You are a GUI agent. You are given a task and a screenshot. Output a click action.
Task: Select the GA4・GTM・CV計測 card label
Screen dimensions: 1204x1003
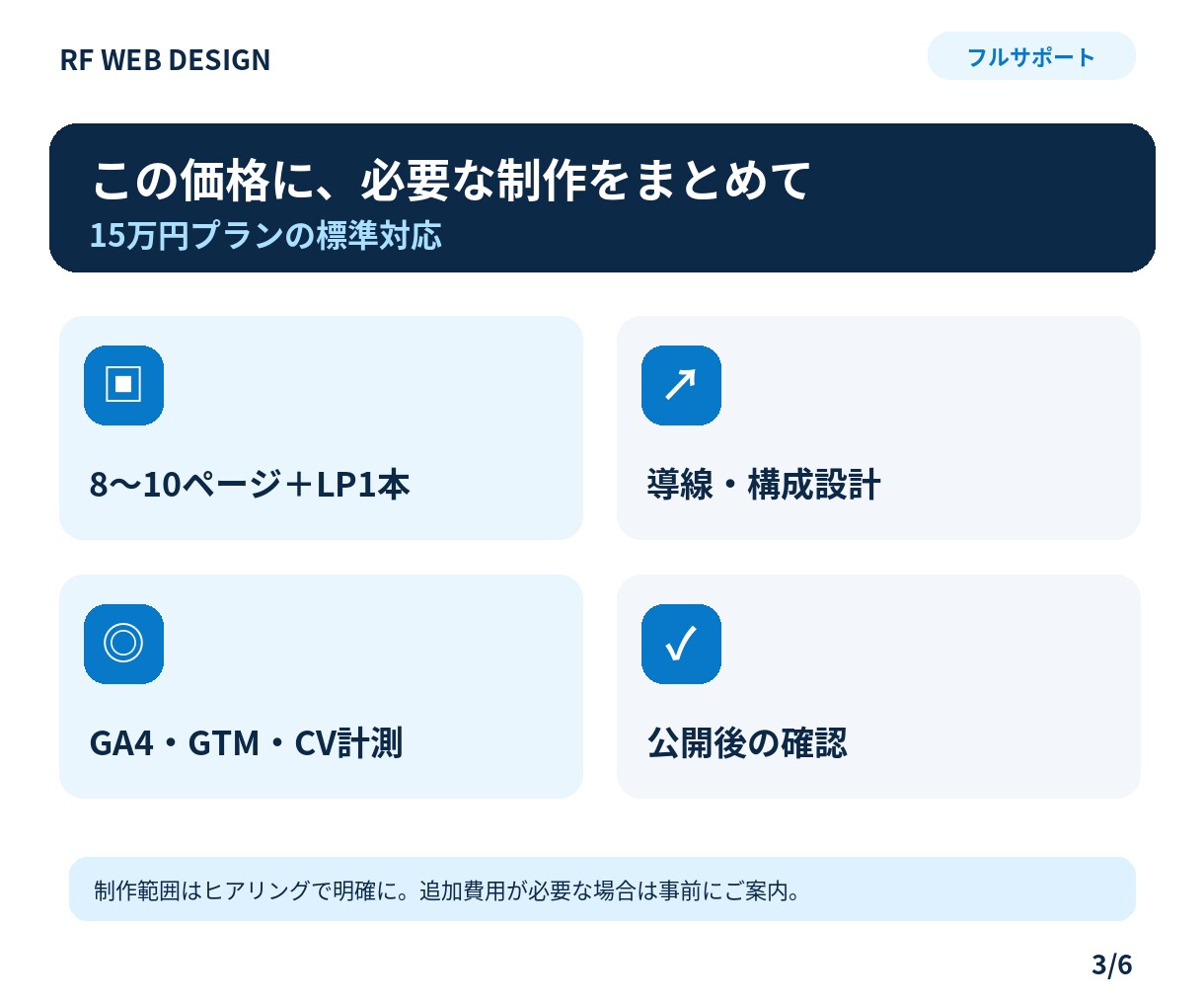tap(246, 742)
